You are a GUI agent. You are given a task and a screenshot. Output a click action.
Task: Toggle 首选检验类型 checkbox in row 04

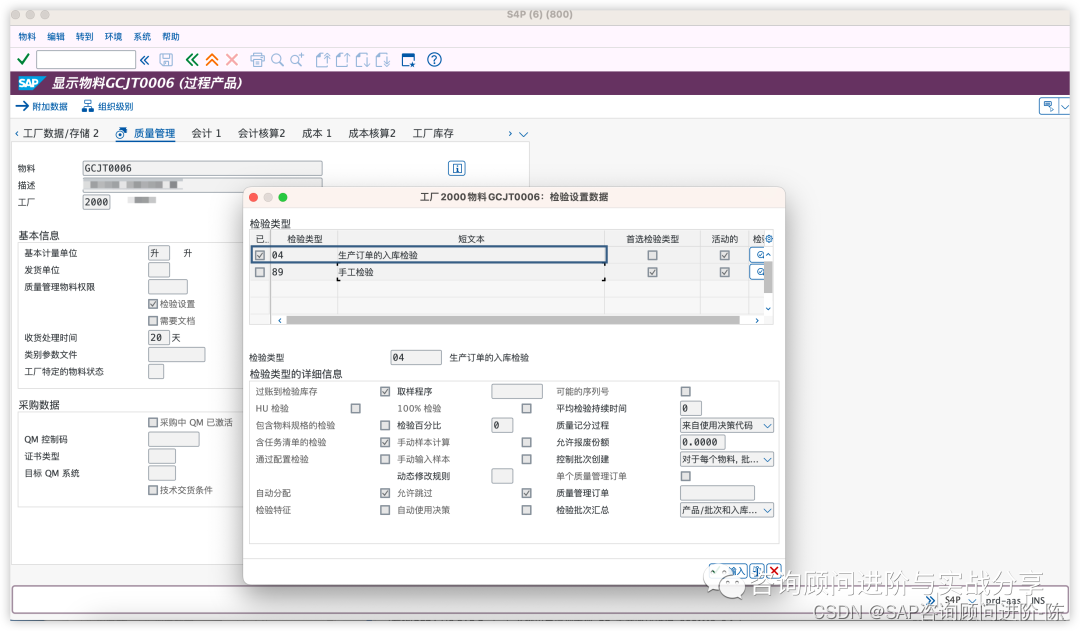click(652, 255)
